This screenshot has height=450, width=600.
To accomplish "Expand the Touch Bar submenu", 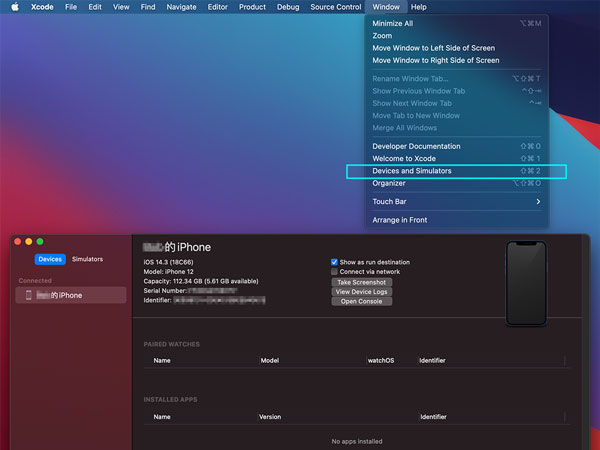I will [456, 201].
